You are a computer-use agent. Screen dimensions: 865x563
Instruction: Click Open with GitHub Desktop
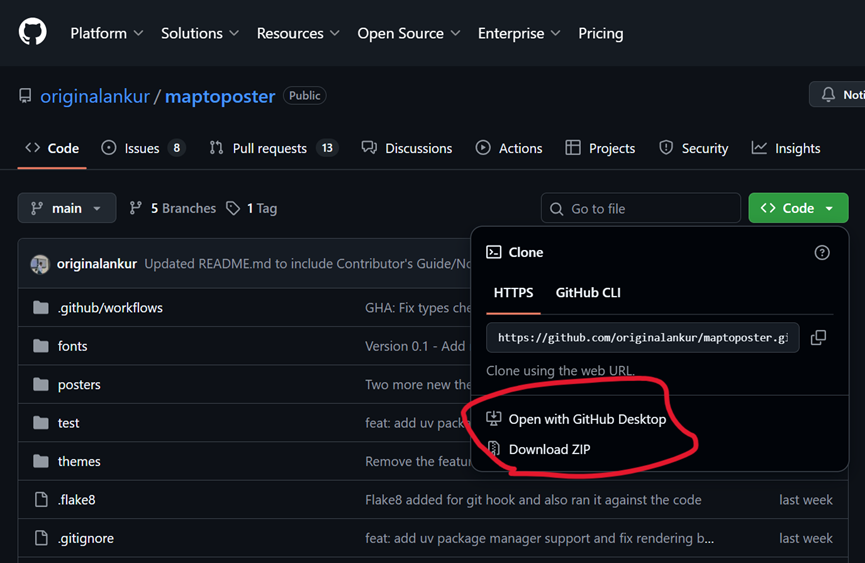[586, 419]
